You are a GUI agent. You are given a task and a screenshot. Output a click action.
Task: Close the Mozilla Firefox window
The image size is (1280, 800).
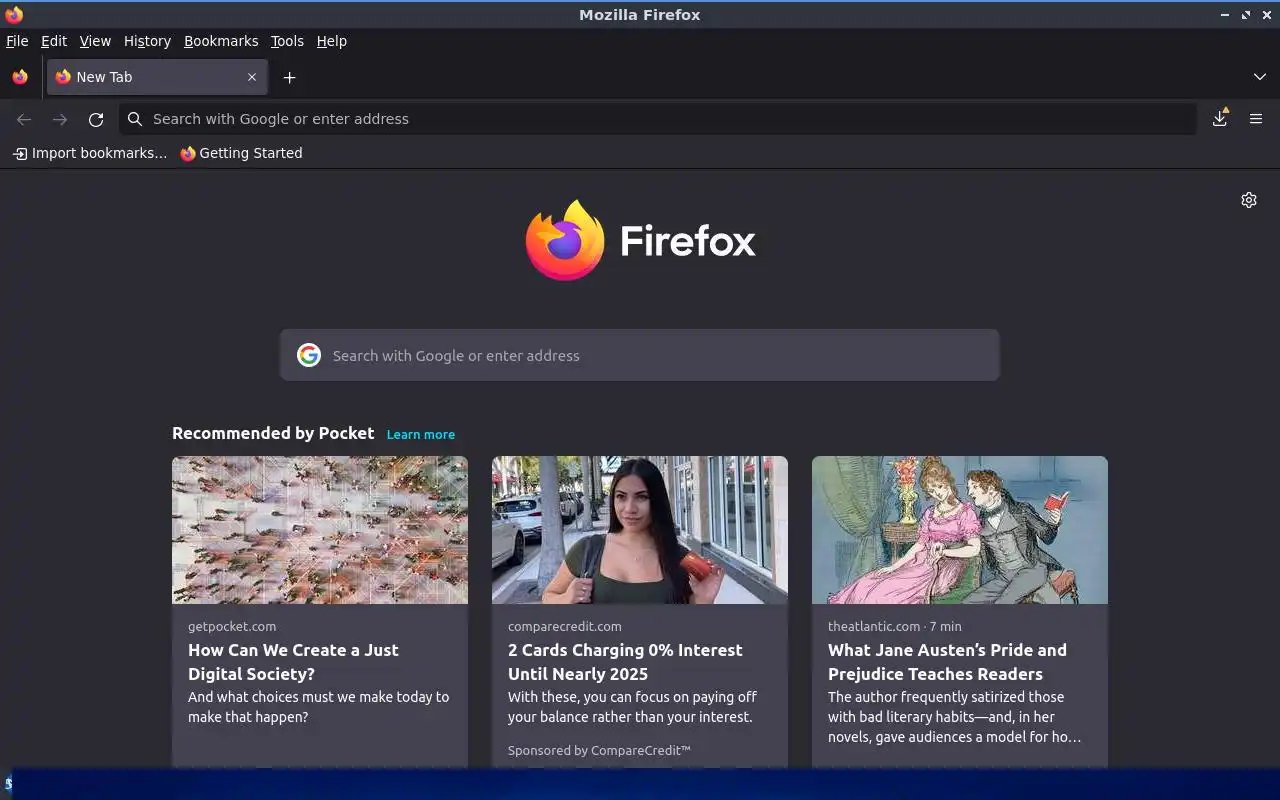point(1266,15)
